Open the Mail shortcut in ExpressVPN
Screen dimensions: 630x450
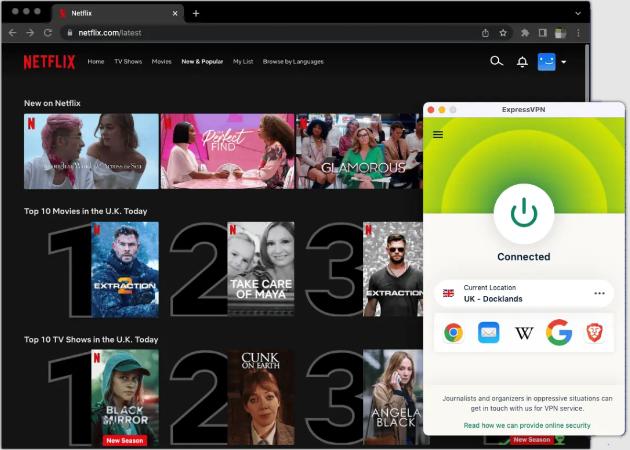point(488,333)
